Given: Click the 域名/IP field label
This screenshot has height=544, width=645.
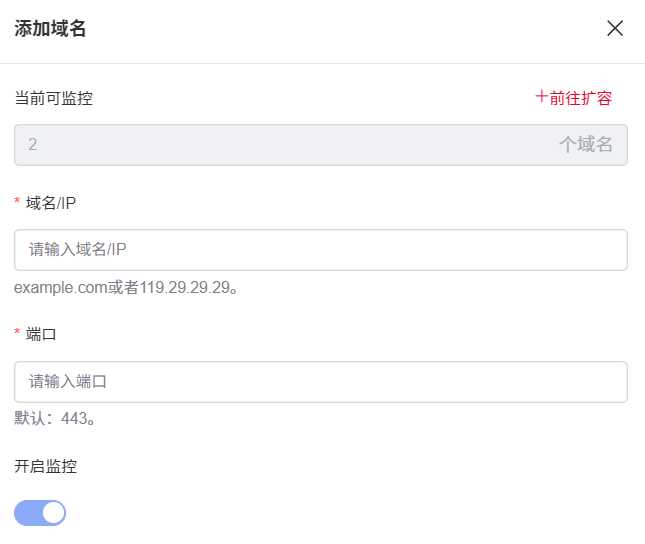Looking at the screenshot, I should click(x=51, y=203).
